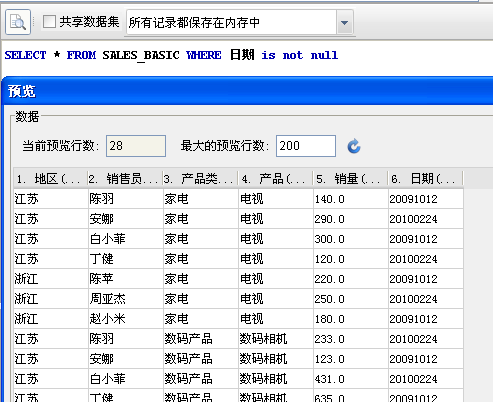Click the blue refresh arrow icon
This screenshot has height=402, width=493.
[x=354, y=146]
